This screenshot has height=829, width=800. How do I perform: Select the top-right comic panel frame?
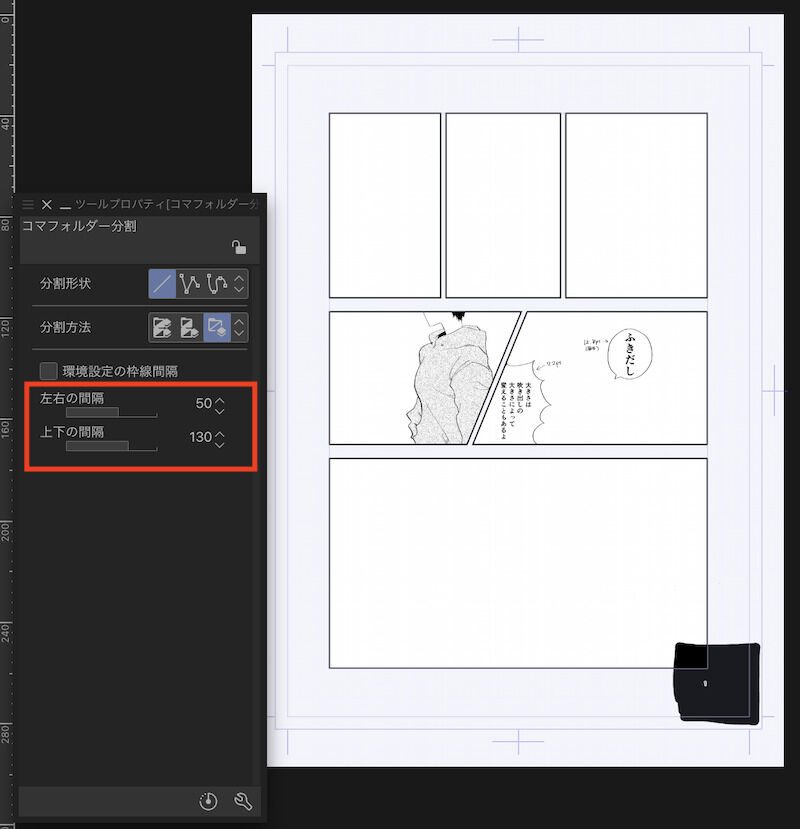click(637, 205)
